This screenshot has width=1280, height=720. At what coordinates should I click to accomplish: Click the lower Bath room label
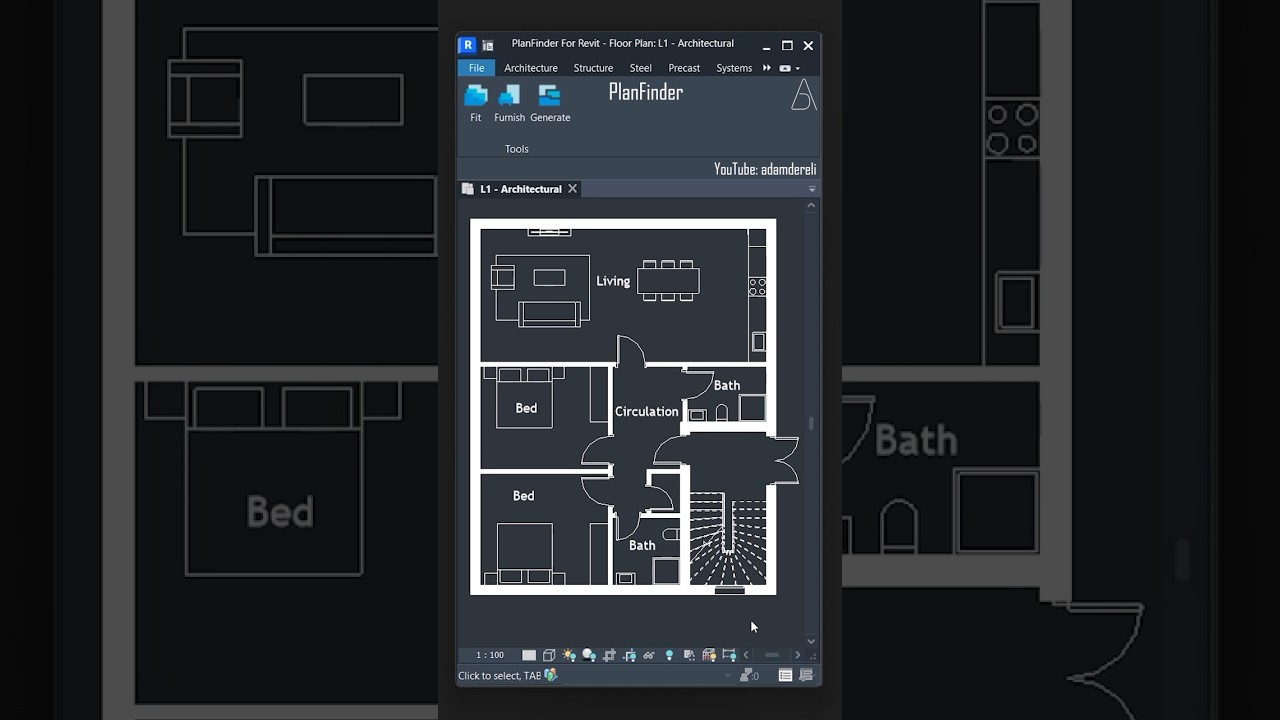tap(642, 545)
